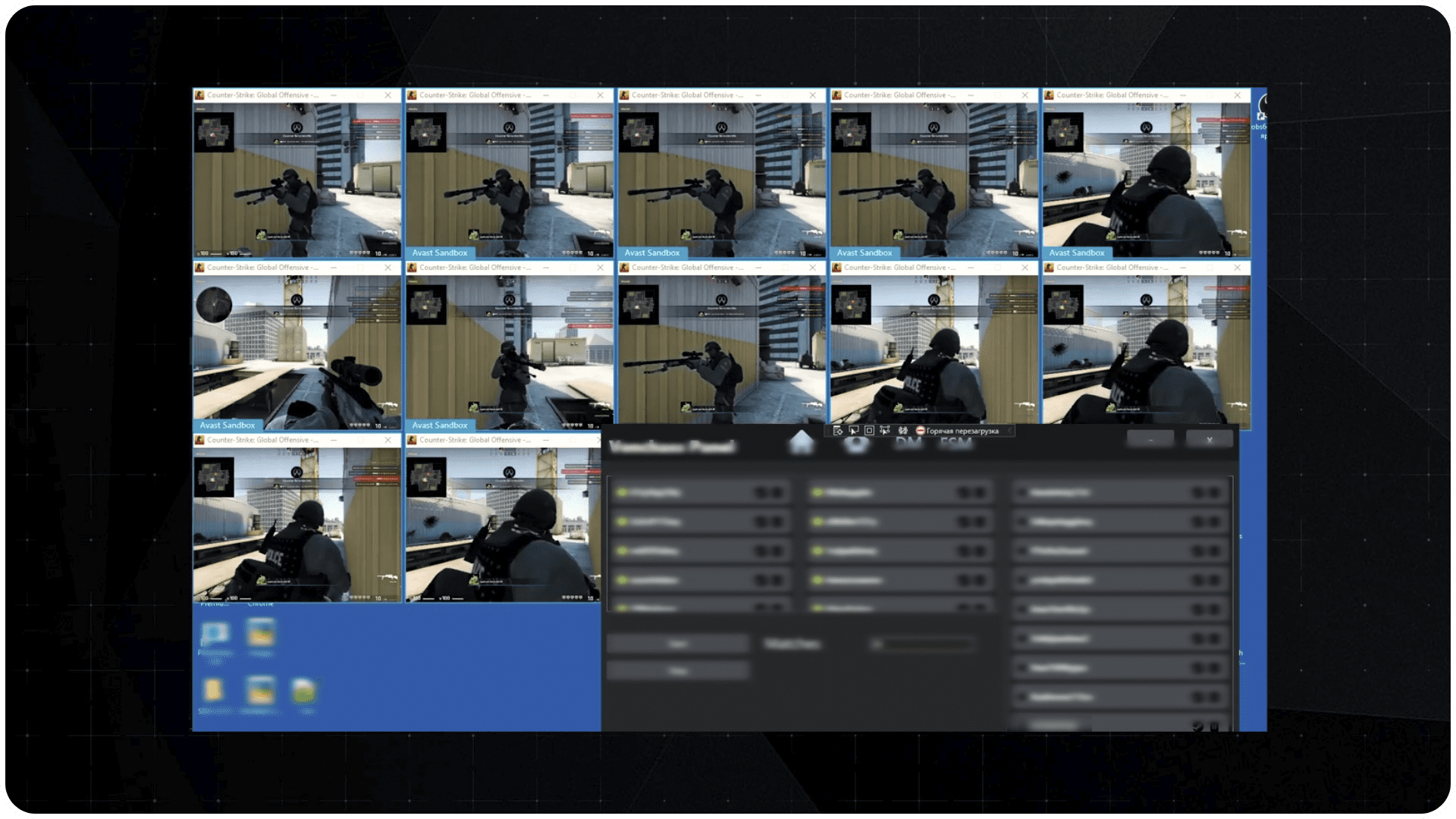The width and height of the screenshot is (1456, 819).
Task: Open the green round desktop icon on the bottom row
Action: click(303, 690)
